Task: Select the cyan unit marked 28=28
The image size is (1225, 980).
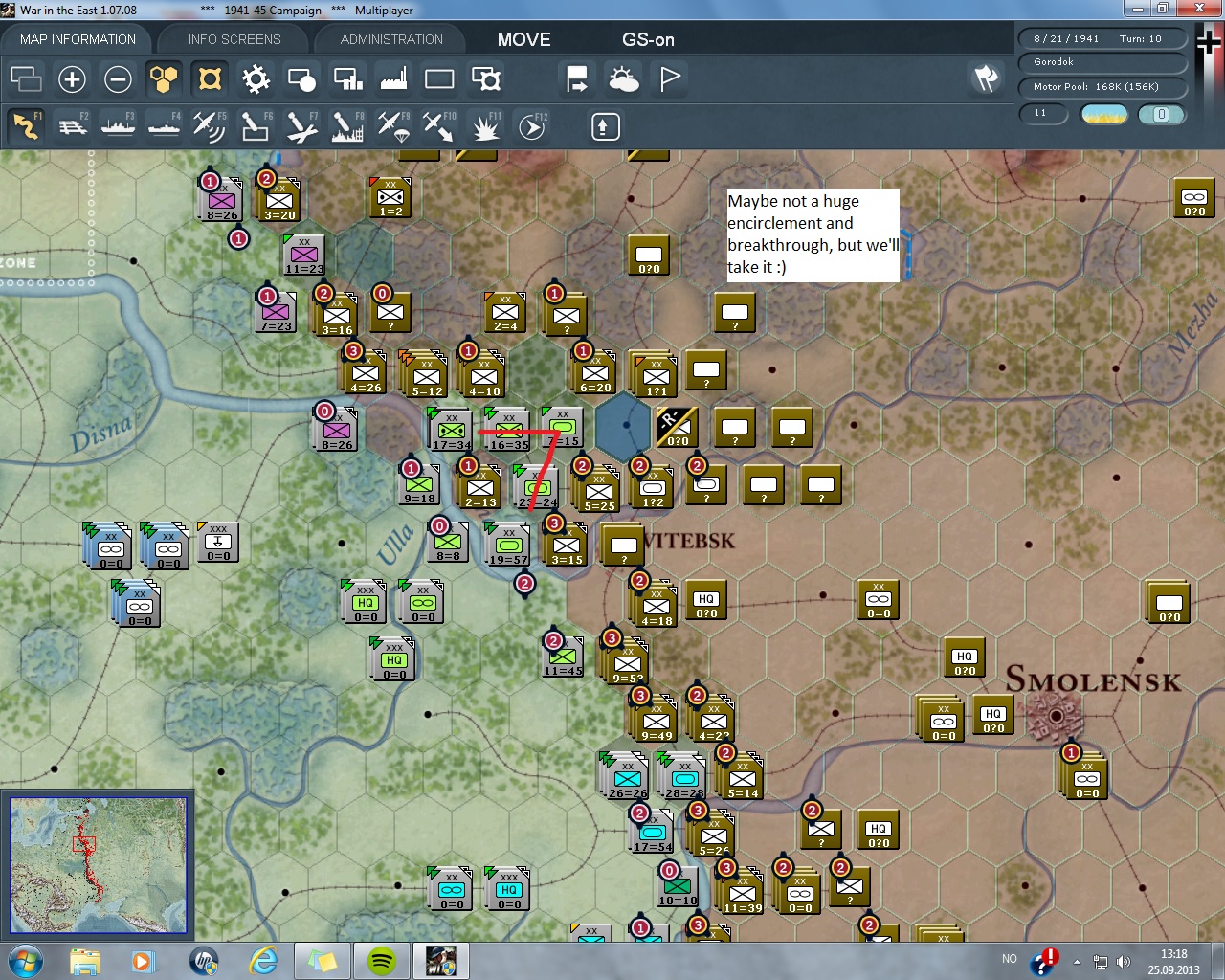Action: (683, 777)
